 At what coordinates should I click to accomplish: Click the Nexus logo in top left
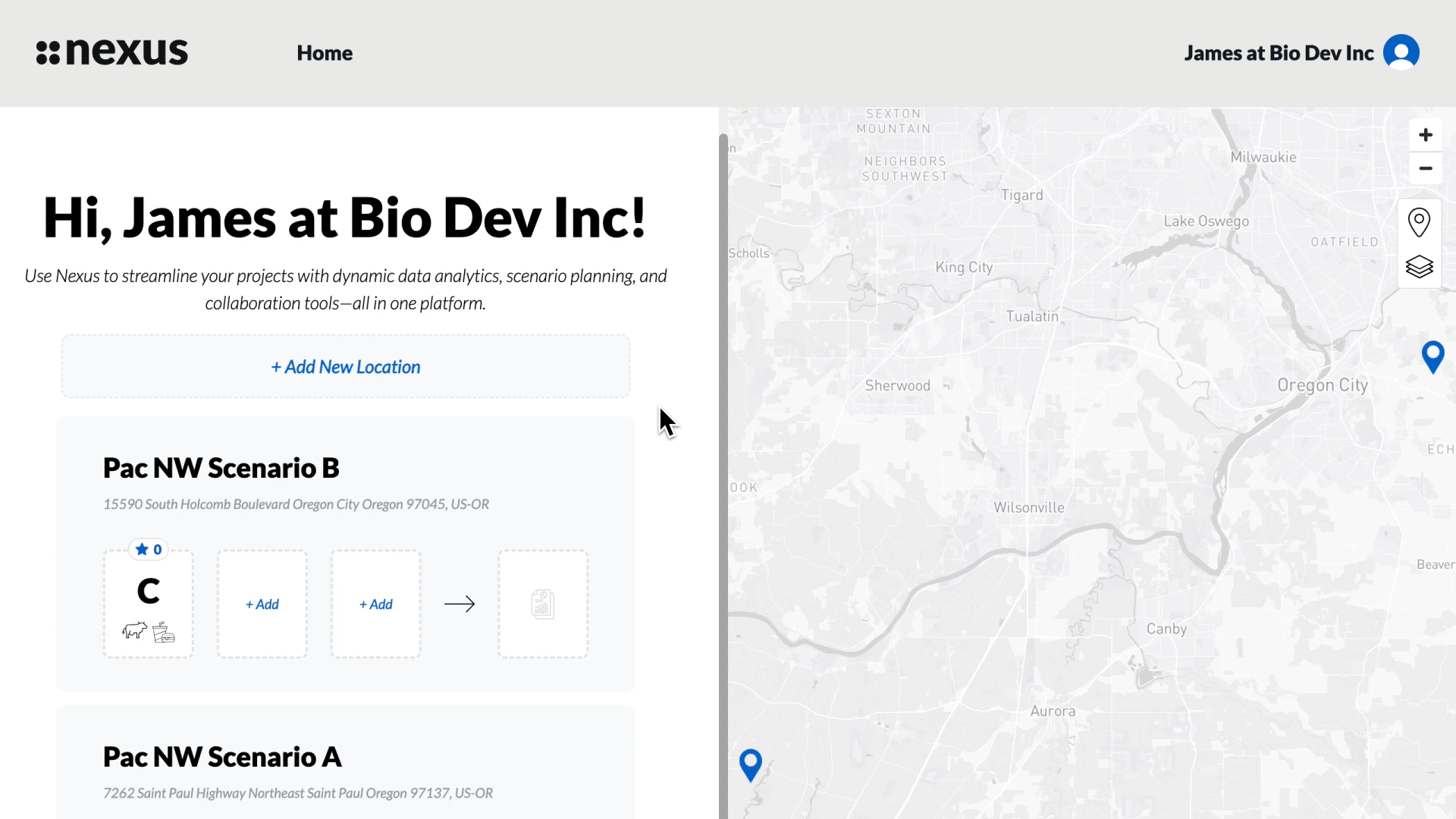[x=112, y=52]
